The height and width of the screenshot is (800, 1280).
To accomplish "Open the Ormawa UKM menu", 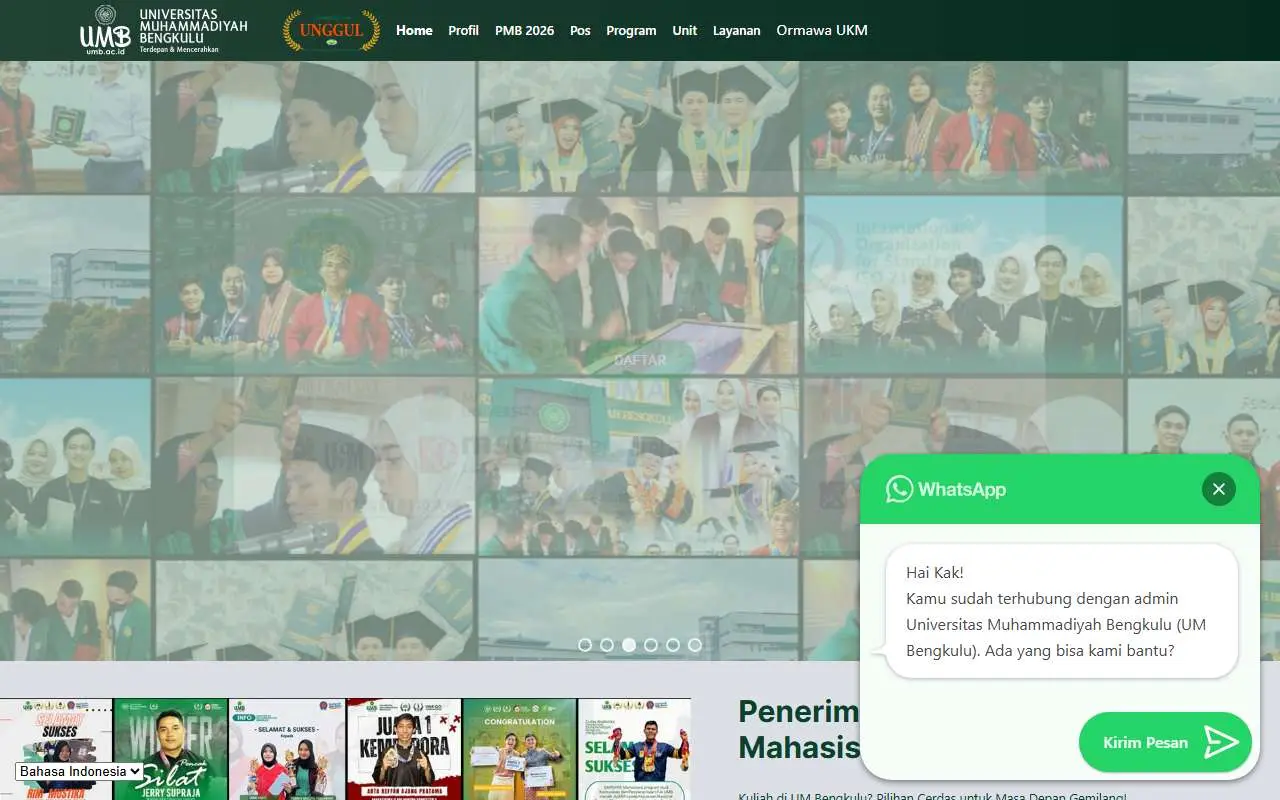I will pos(822,30).
